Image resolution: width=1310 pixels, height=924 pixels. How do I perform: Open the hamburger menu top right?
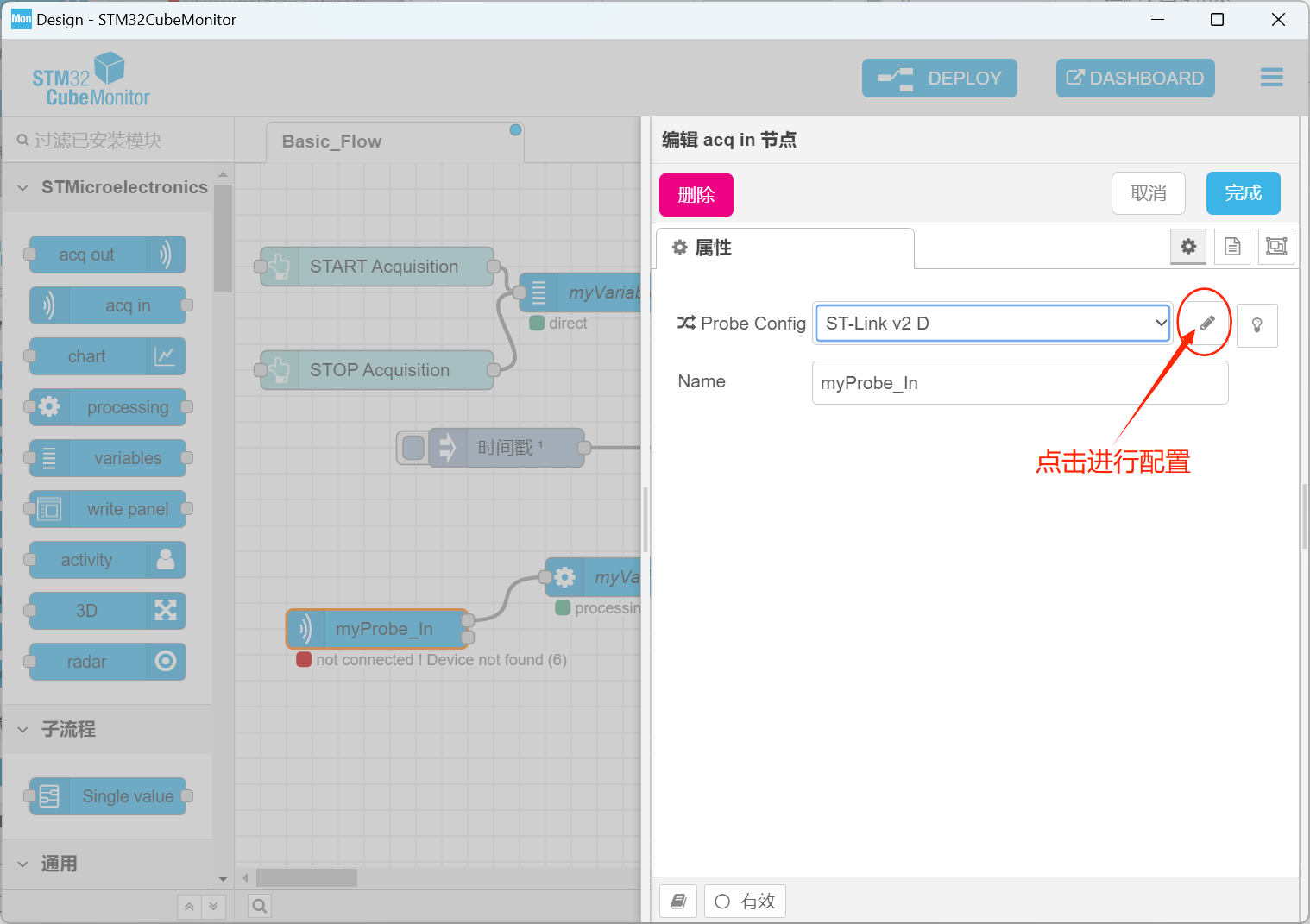coord(1271,78)
